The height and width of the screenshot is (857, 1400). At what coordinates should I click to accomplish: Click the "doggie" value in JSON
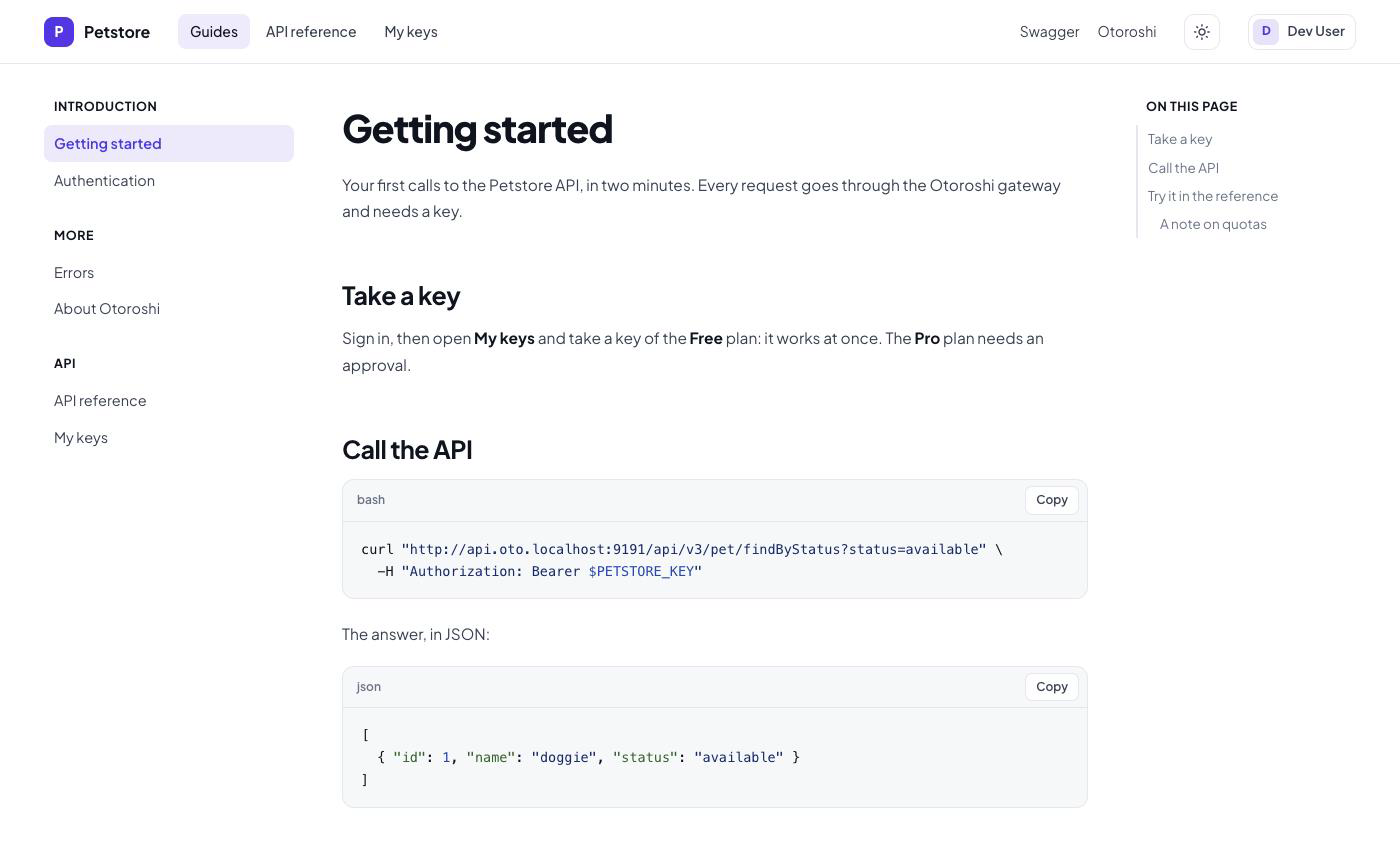click(x=564, y=758)
